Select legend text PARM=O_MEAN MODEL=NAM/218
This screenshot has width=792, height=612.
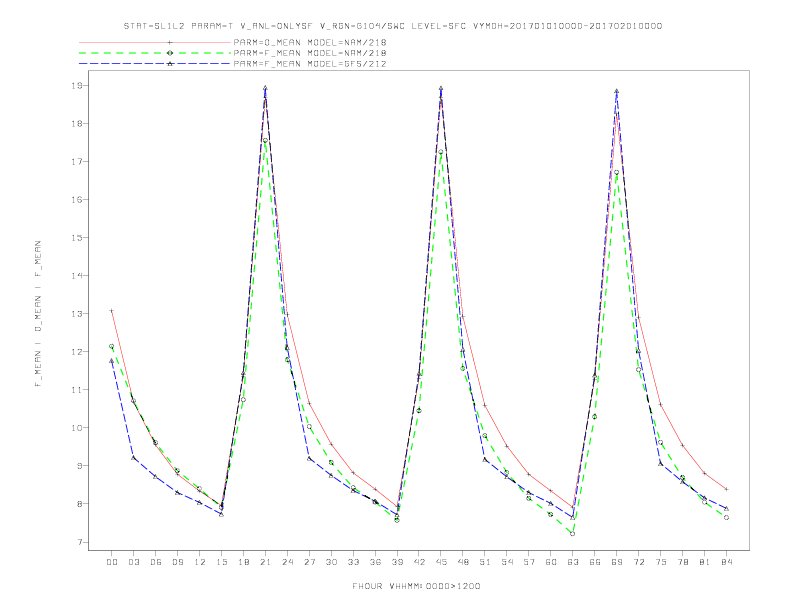pyautogui.click(x=310, y=42)
